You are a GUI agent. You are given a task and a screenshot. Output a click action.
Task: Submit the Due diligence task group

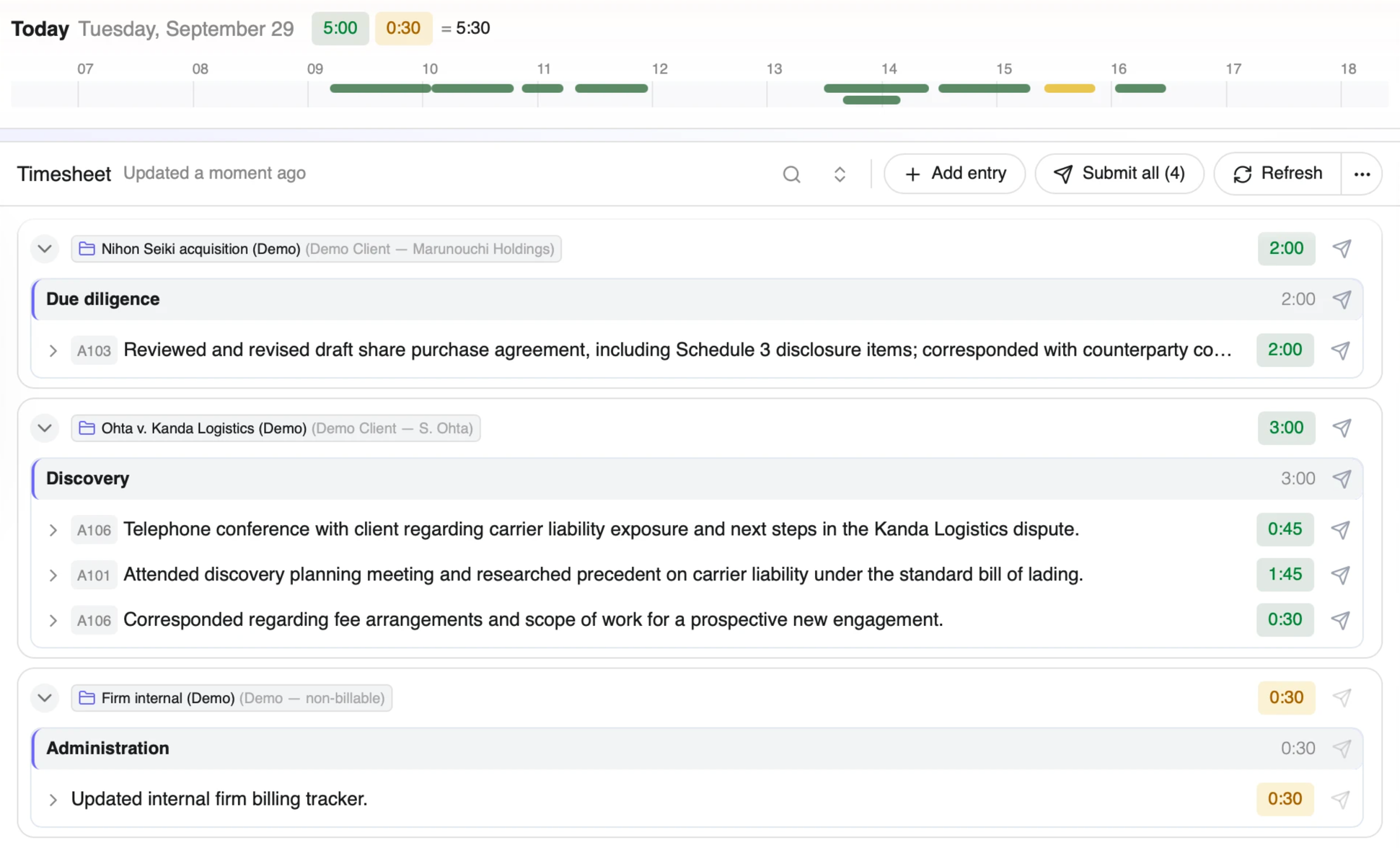[x=1342, y=299]
